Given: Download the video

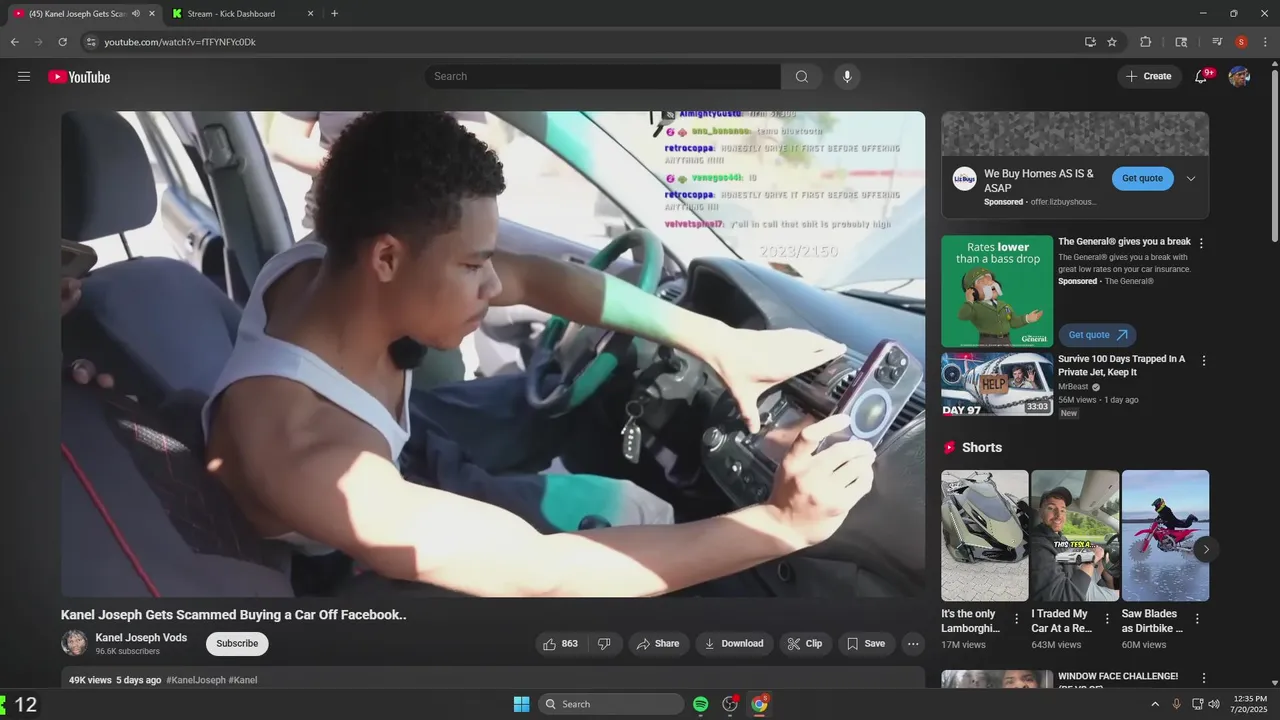Looking at the screenshot, I should pos(734,644).
